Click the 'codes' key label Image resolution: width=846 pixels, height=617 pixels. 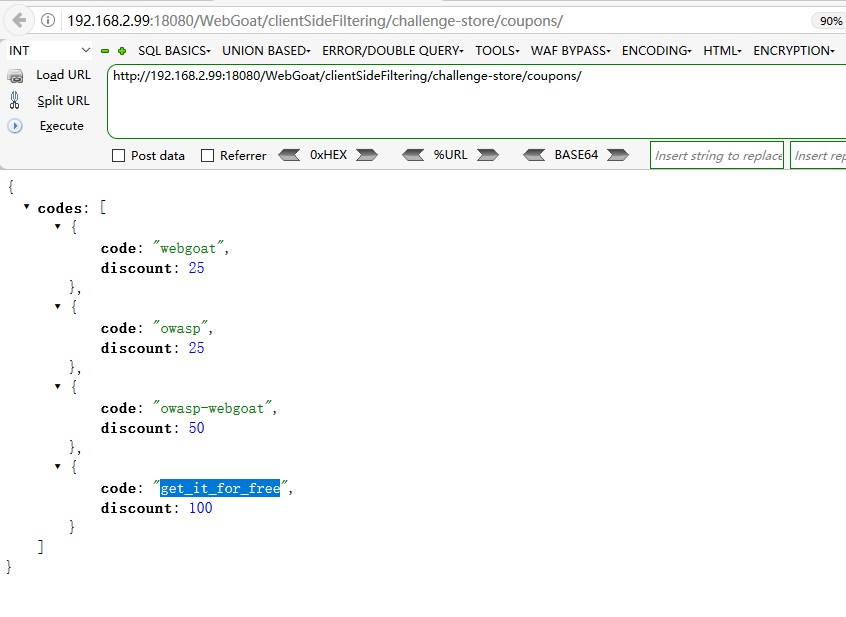coord(59,208)
